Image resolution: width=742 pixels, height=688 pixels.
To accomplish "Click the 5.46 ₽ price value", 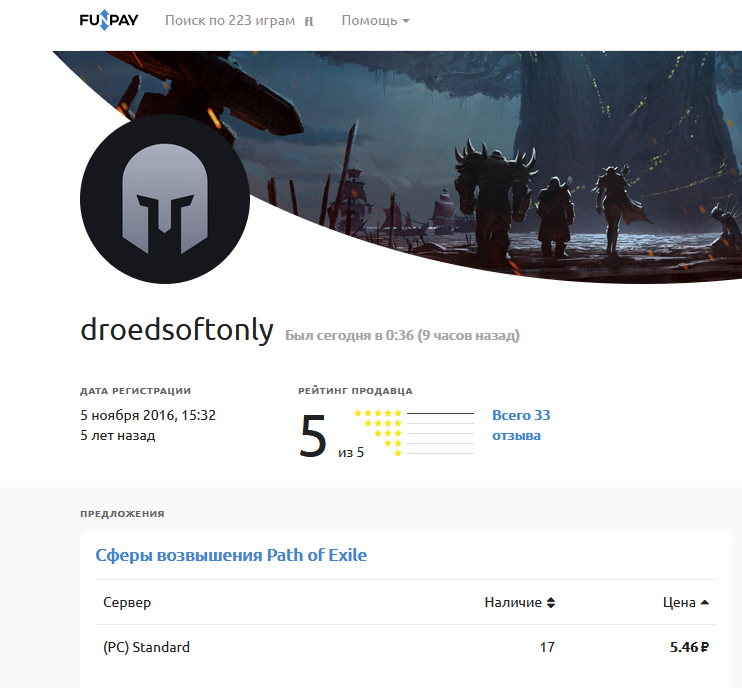I will click(688, 647).
